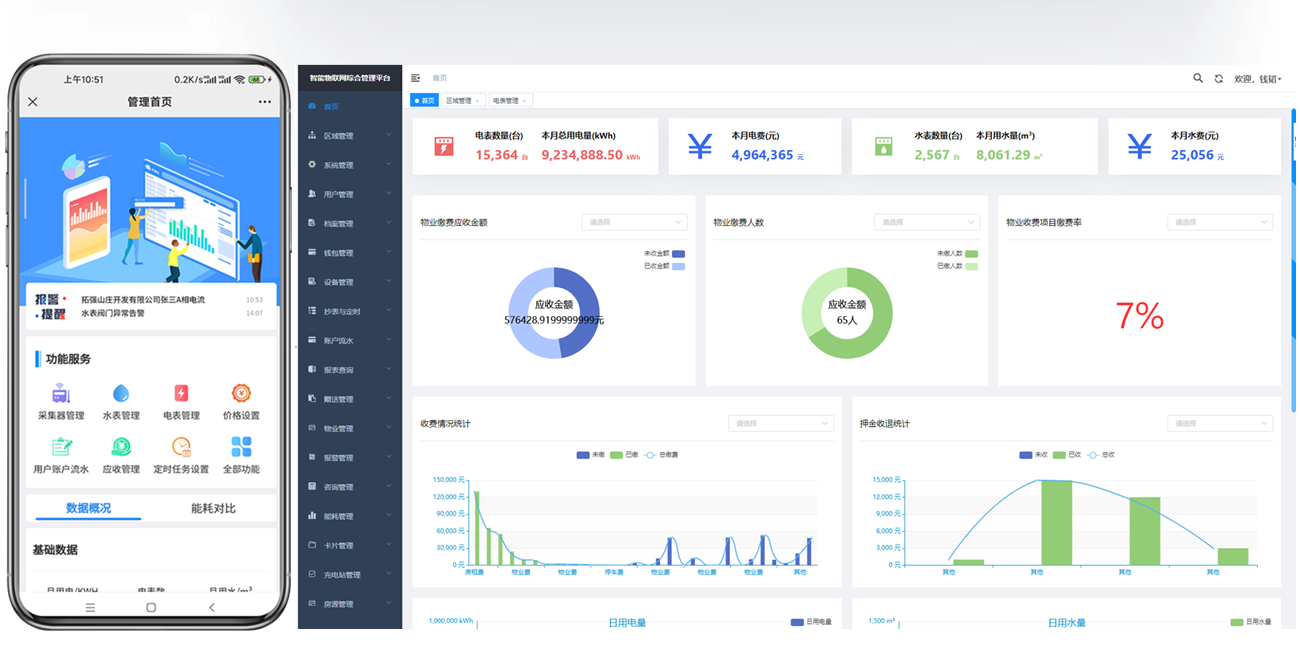This screenshot has height=670, width=1300.
Task: Tap the 价格设置 price icon
Action: [x=241, y=393]
